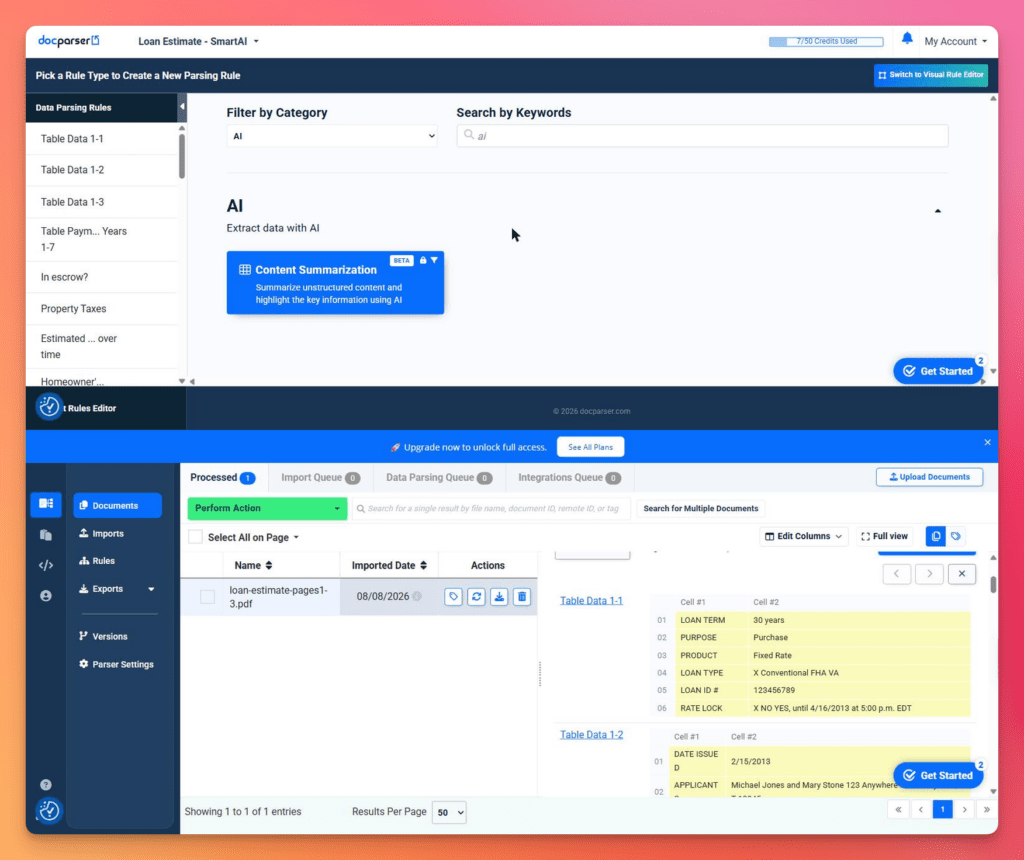Click the reprocess icon for loan-estimate-pages1-3.pdf

coord(476,596)
